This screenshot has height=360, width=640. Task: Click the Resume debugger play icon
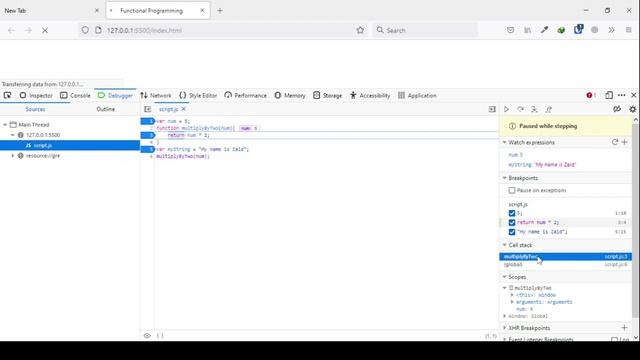[x=506, y=109]
